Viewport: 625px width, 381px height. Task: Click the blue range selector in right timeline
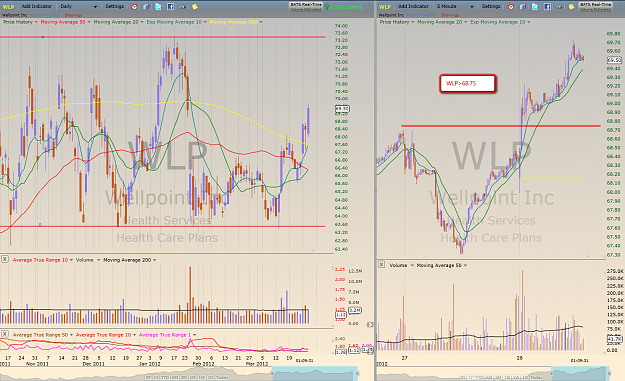pyautogui.click(x=580, y=374)
